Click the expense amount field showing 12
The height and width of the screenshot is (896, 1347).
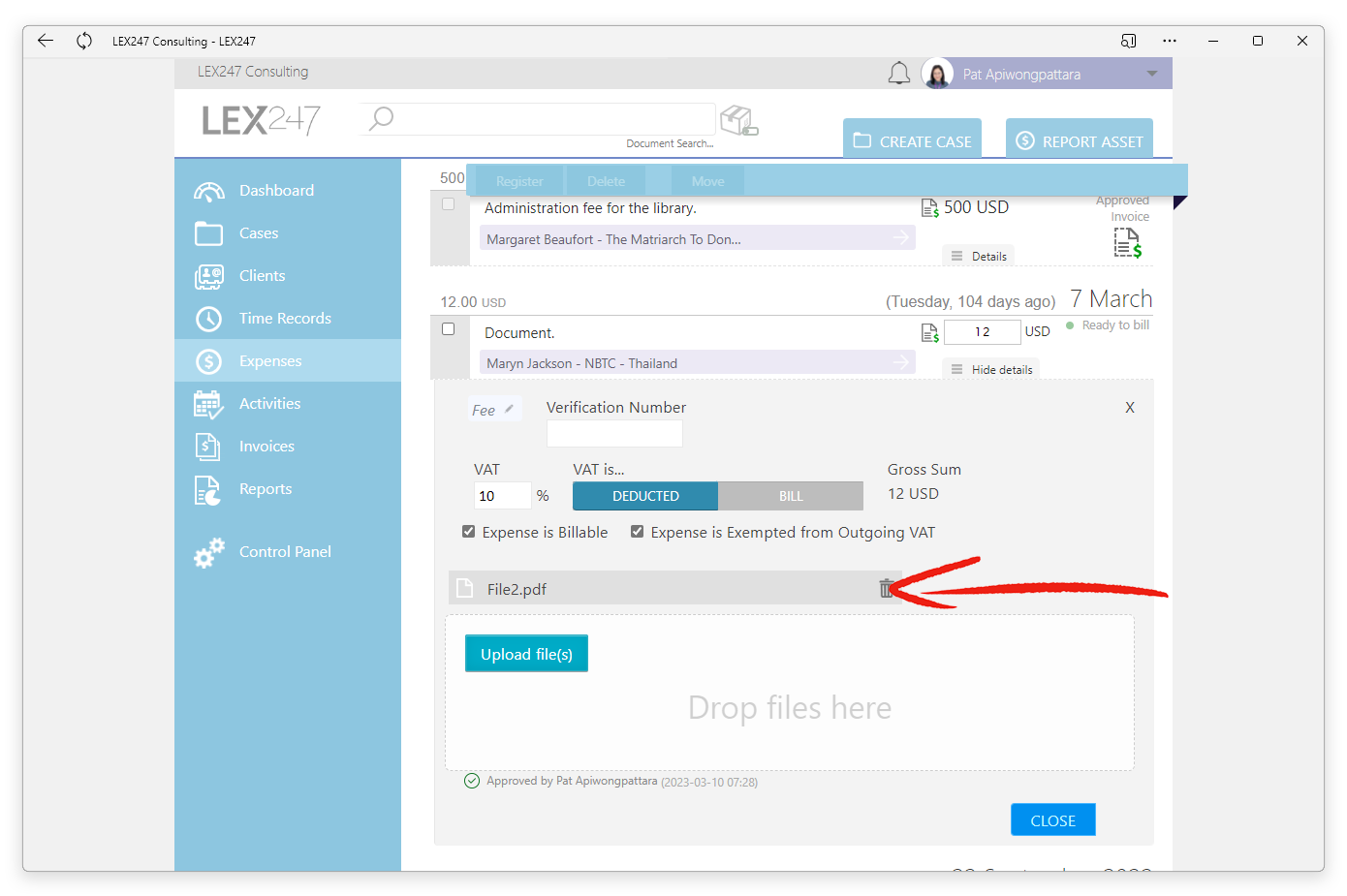(x=982, y=332)
